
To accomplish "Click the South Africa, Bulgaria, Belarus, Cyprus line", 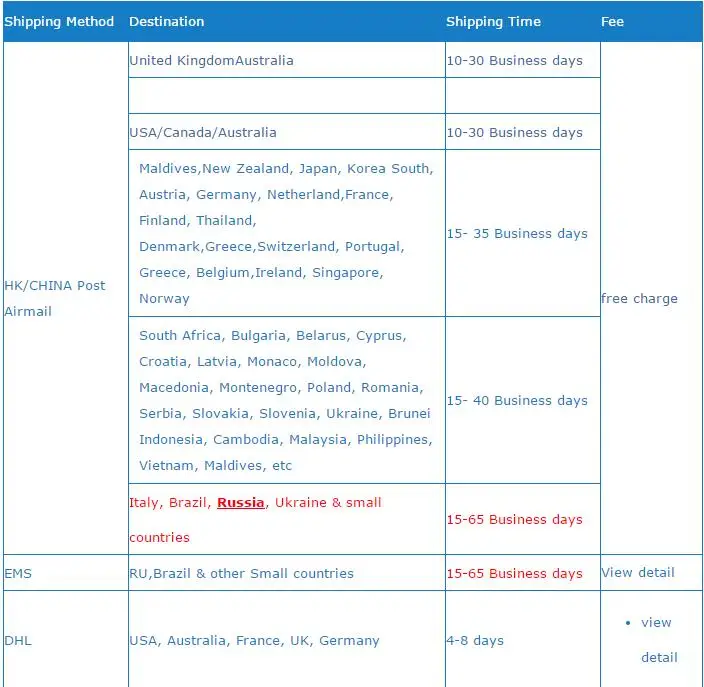I will click(273, 335).
